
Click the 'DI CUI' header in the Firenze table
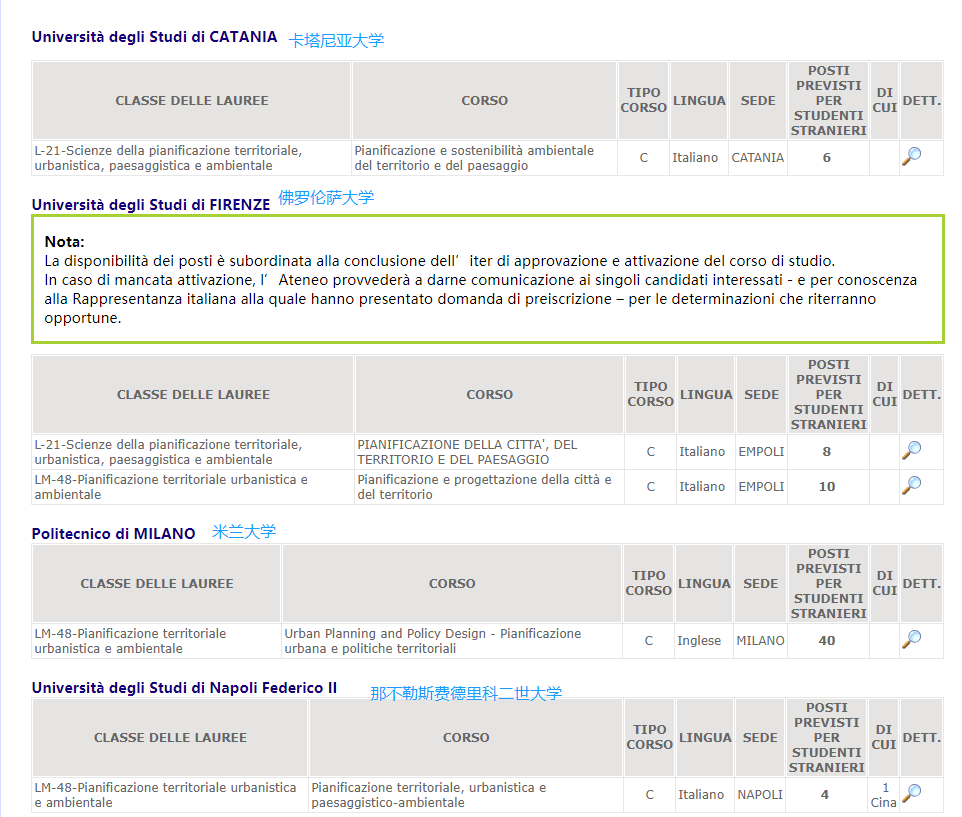coord(885,394)
